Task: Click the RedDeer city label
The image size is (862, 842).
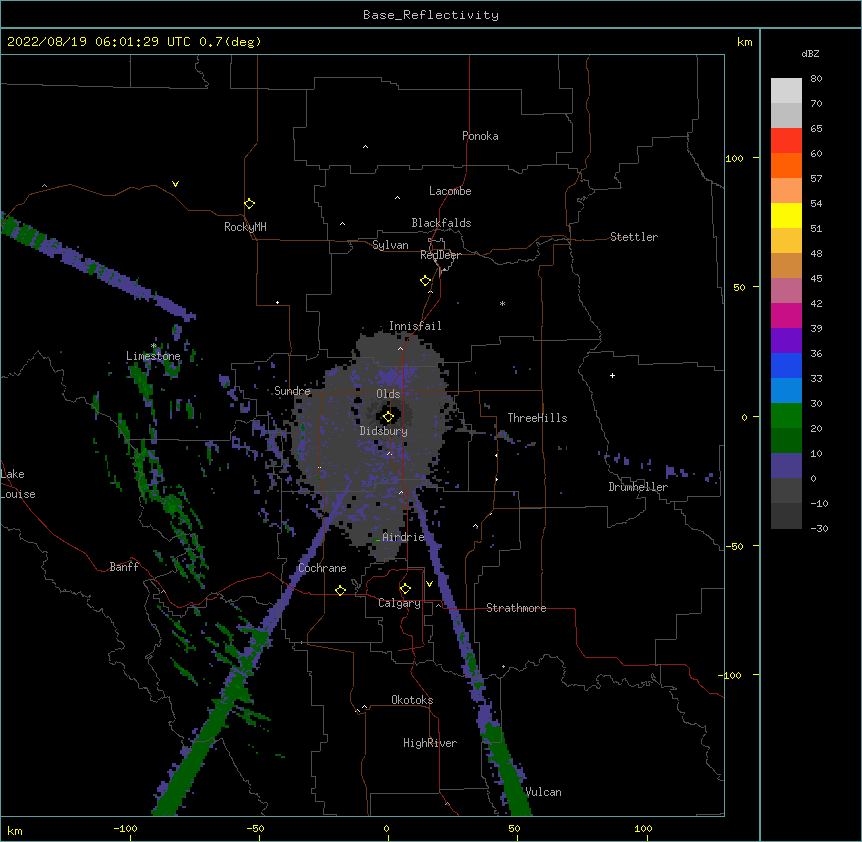Action: coord(440,255)
